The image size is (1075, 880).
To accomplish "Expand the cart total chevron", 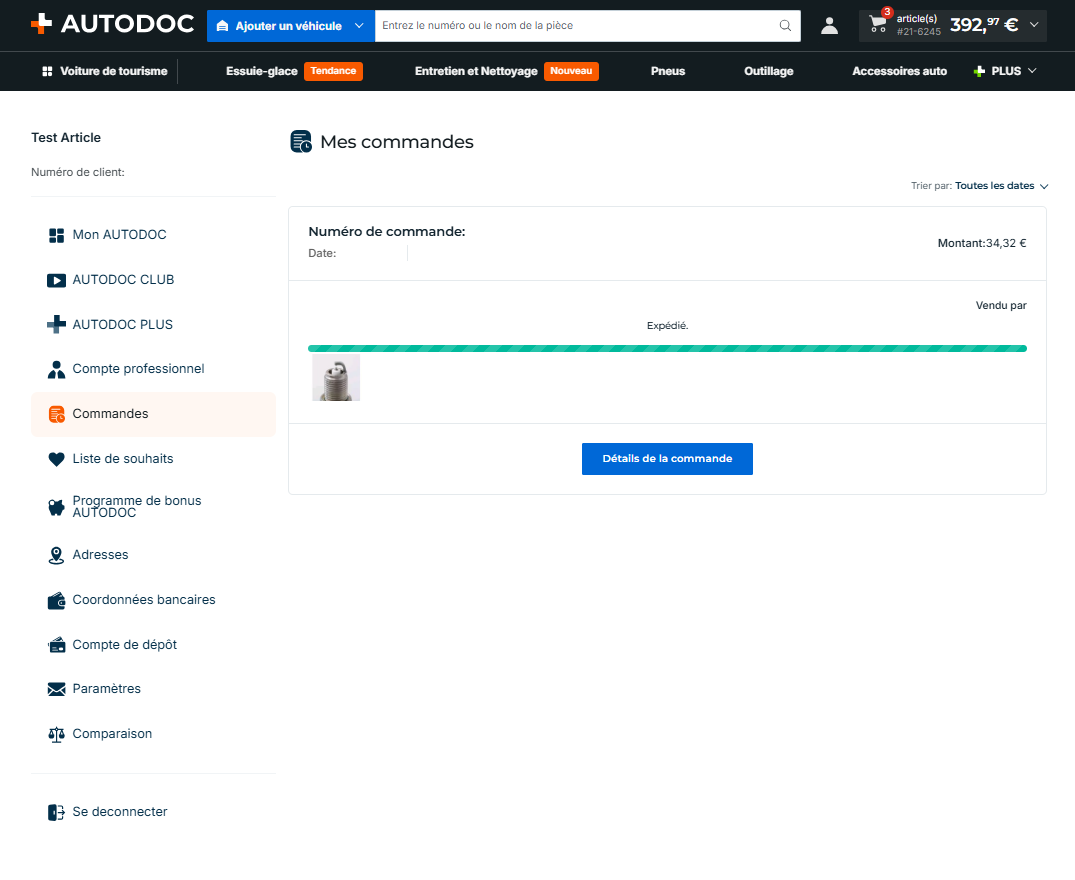I will [1034, 25].
